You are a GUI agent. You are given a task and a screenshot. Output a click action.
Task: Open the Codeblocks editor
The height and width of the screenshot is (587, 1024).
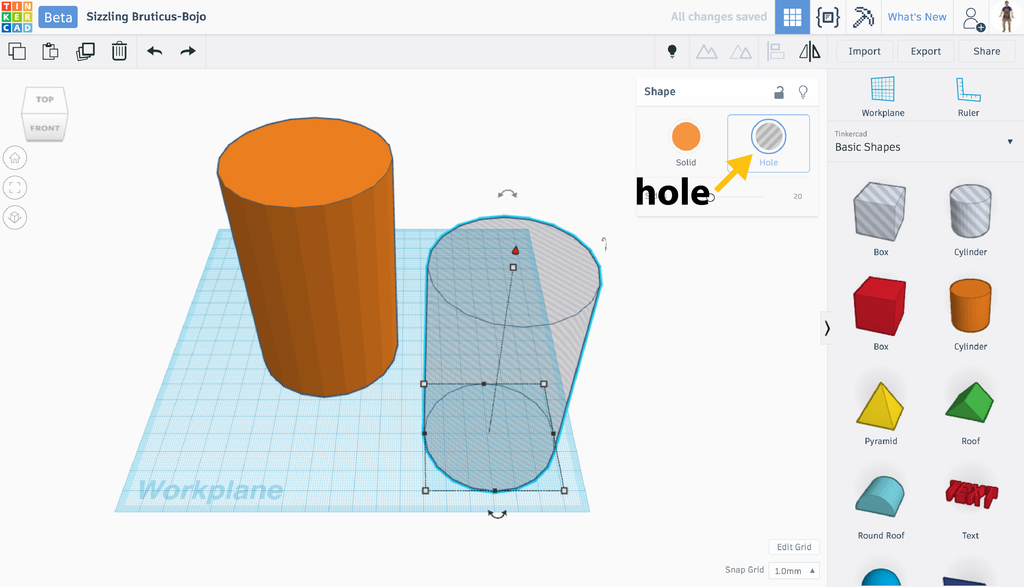pos(827,17)
